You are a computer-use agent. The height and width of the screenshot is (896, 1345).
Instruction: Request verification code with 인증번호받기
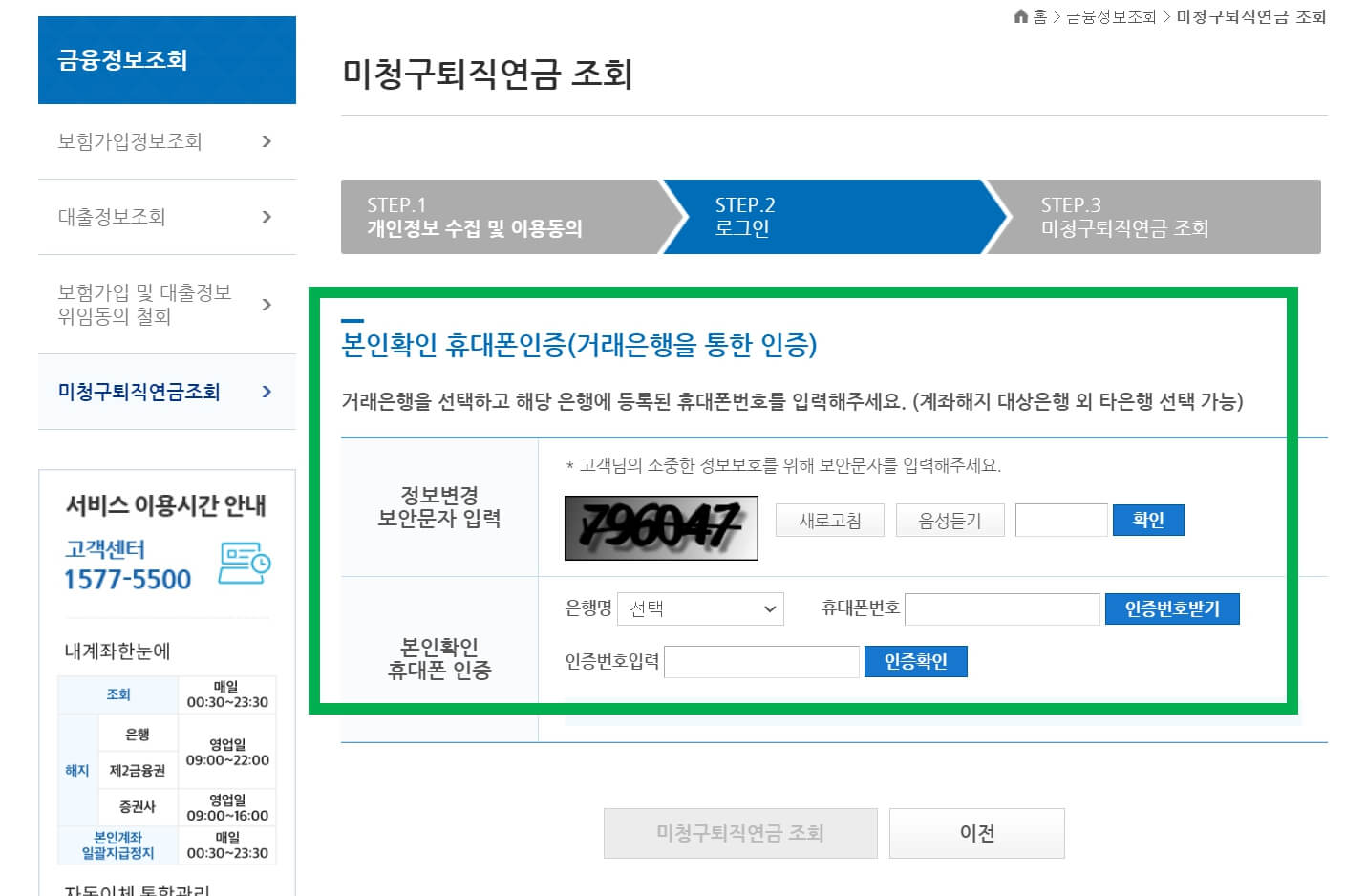click(x=1172, y=608)
